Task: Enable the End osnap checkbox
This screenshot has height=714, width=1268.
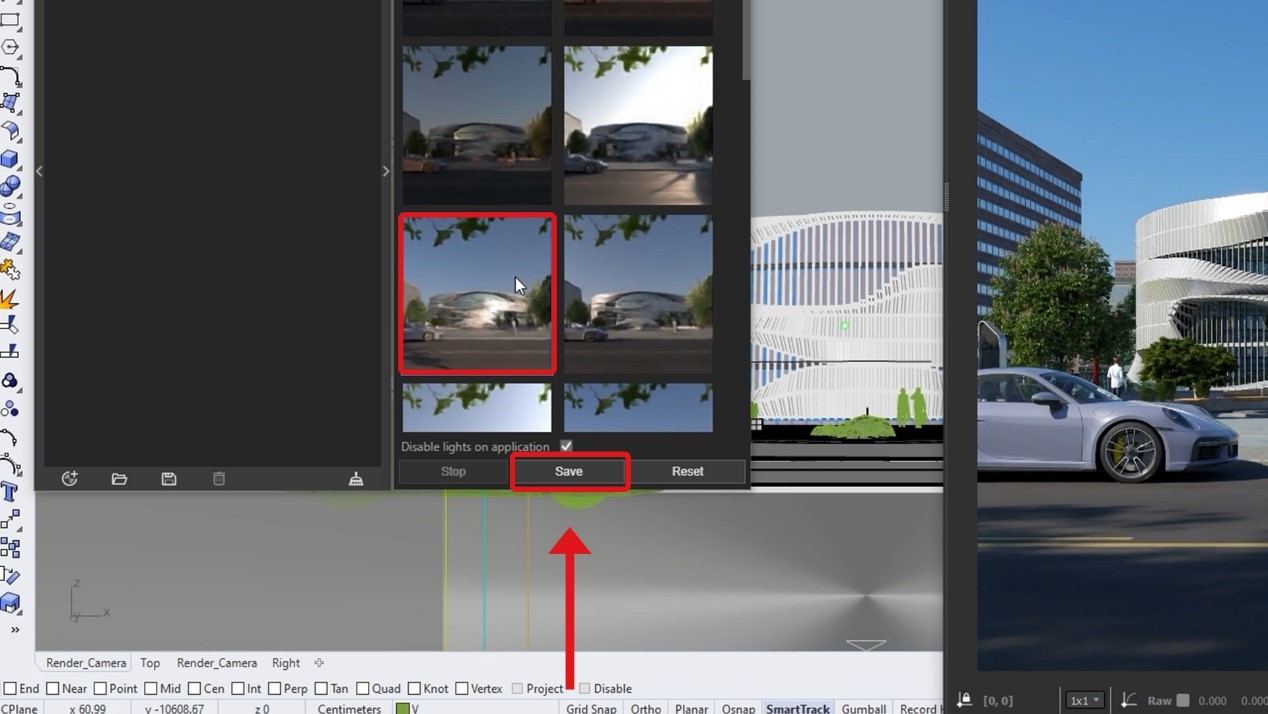Action: click(x=10, y=688)
